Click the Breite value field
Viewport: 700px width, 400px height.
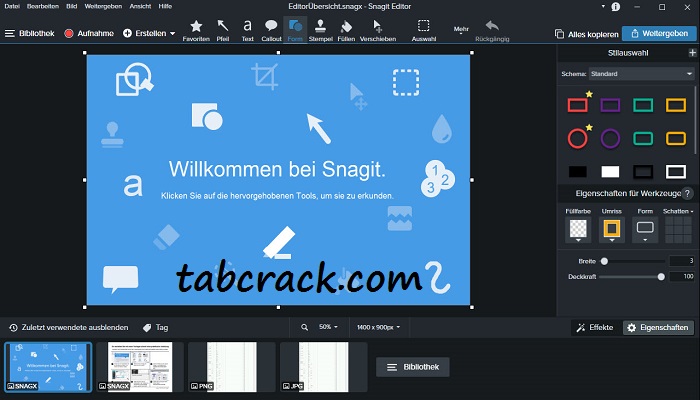pyautogui.click(x=682, y=261)
